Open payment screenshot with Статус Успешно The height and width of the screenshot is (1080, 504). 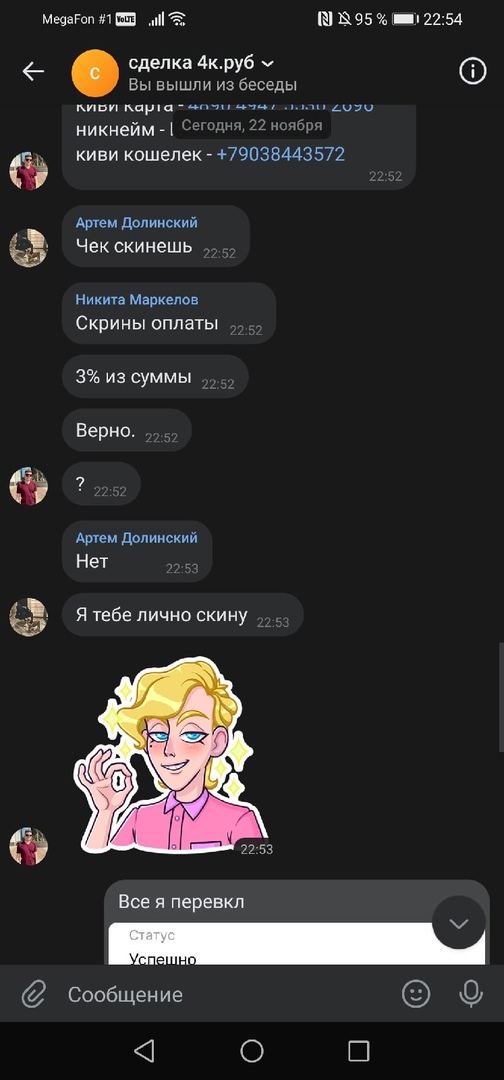[297, 944]
